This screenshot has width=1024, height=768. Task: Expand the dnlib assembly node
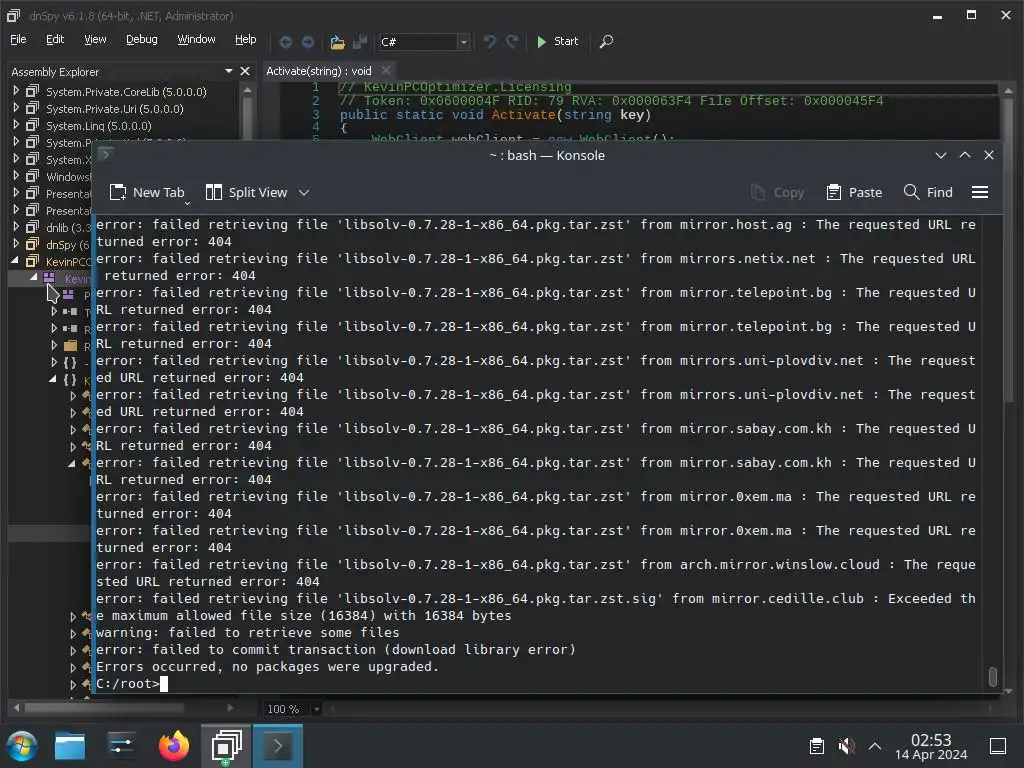[x=16, y=227]
